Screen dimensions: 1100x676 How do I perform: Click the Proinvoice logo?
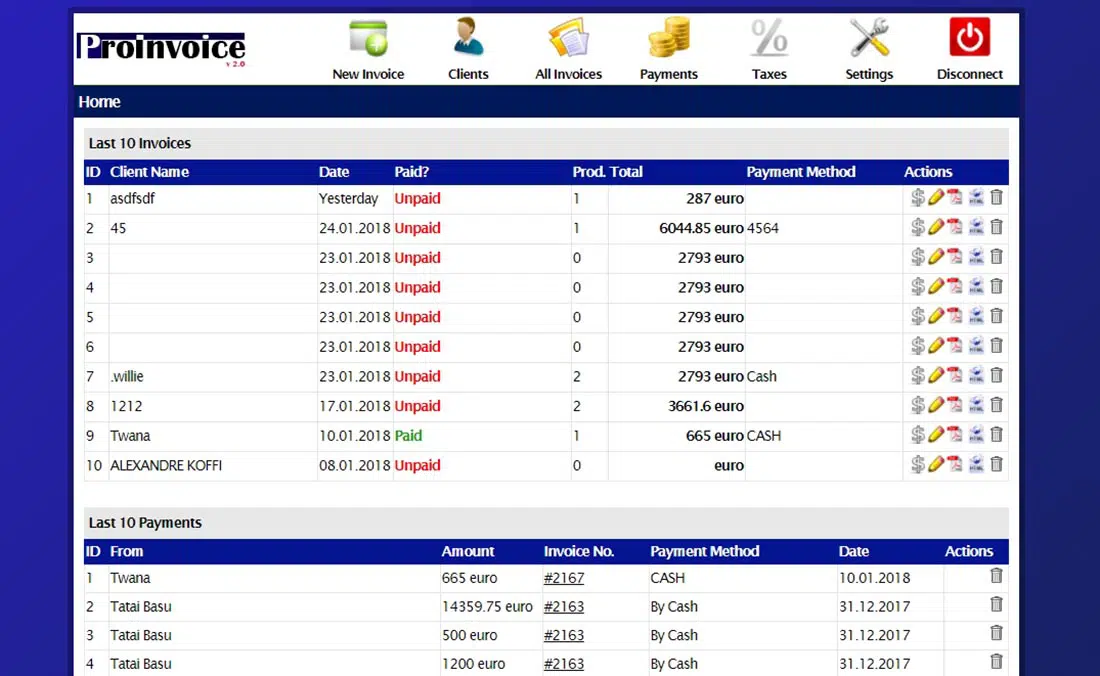click(x=161, y=47)
